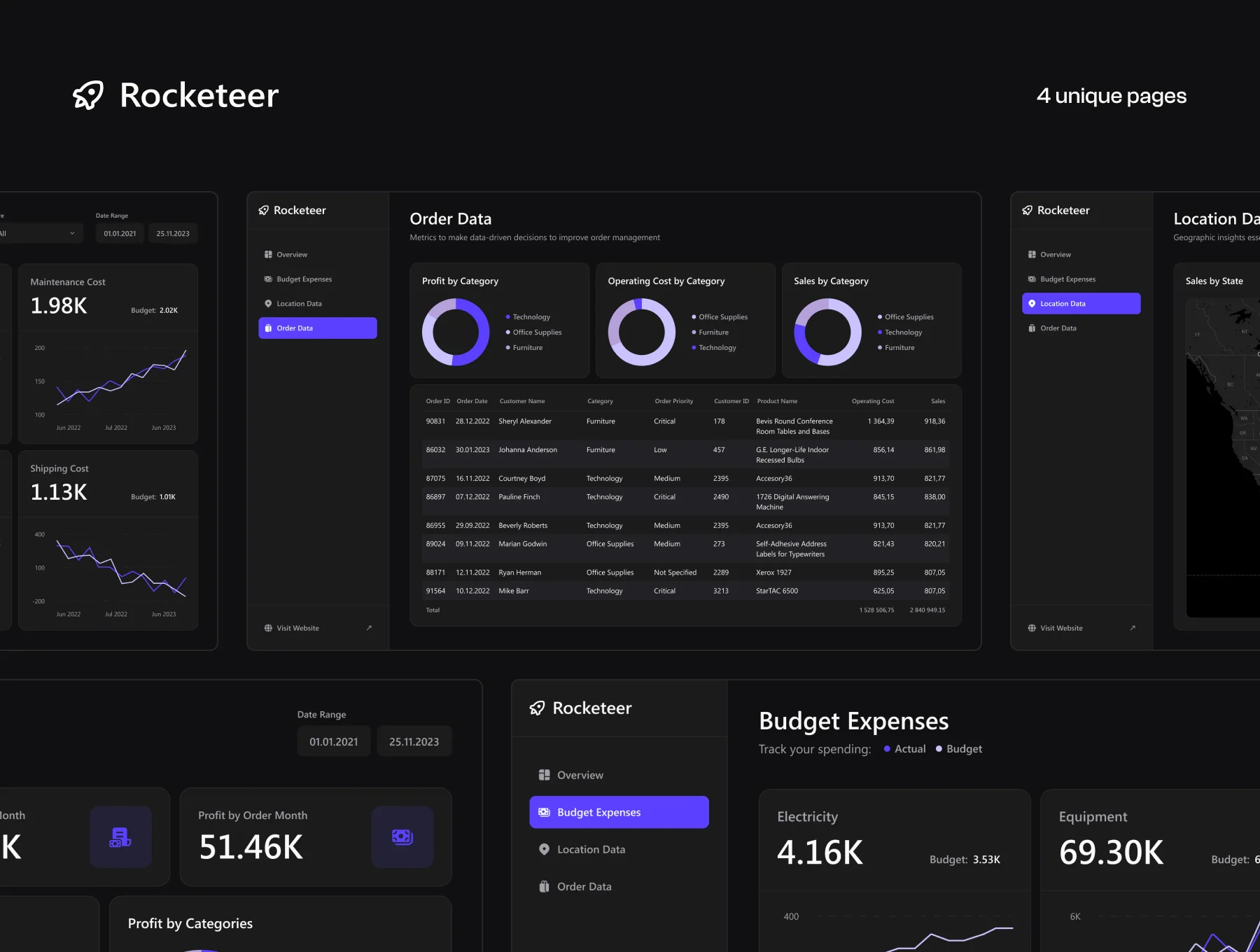Click Location Data pin icon in Budget Expenses sidebar
The width and height of the screenshot is (1260, 952).
544,850
